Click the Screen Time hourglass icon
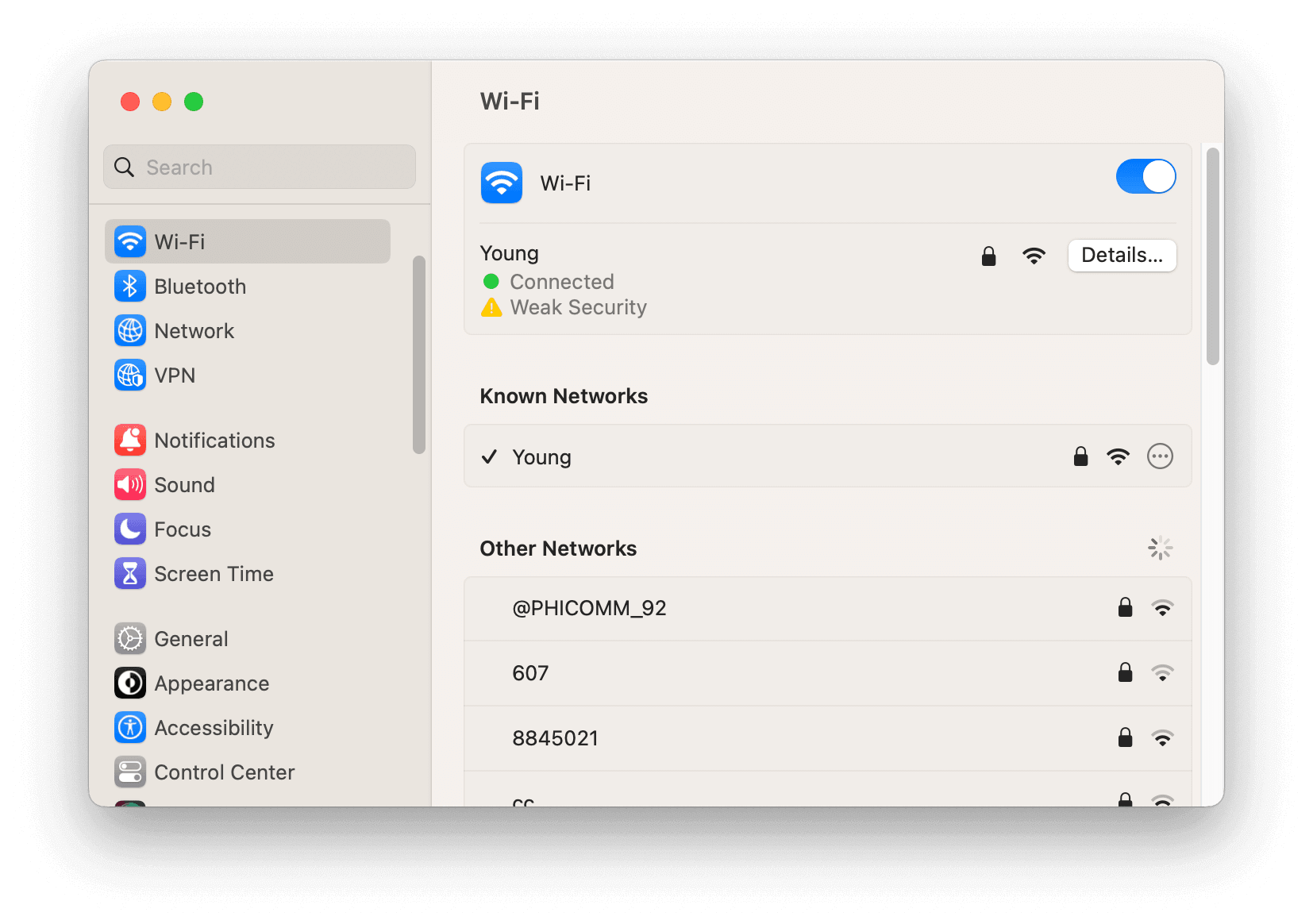 coord(130,573)
